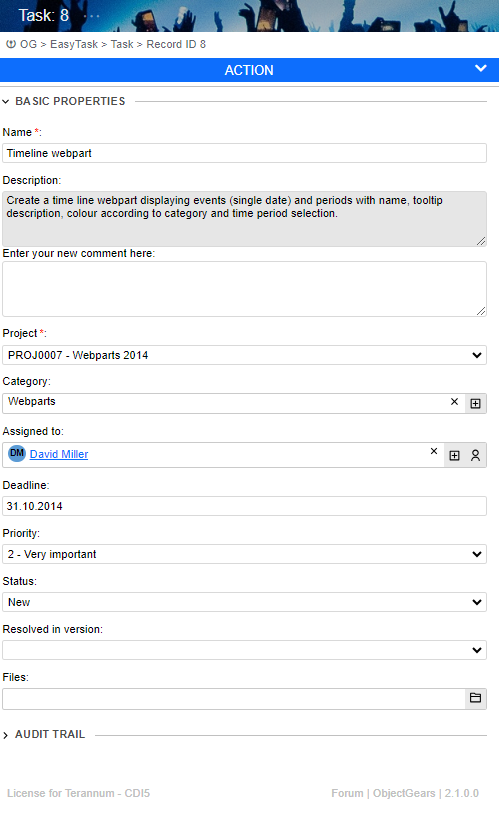
Task: Open the Priority dropdown
Action: tap(244, 554)
